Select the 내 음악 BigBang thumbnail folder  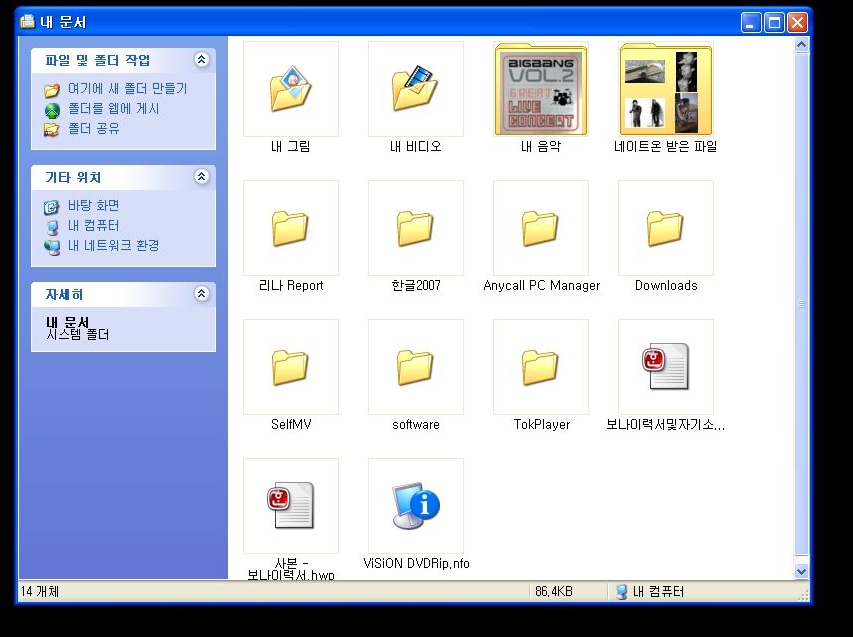[x=541, y=89]
